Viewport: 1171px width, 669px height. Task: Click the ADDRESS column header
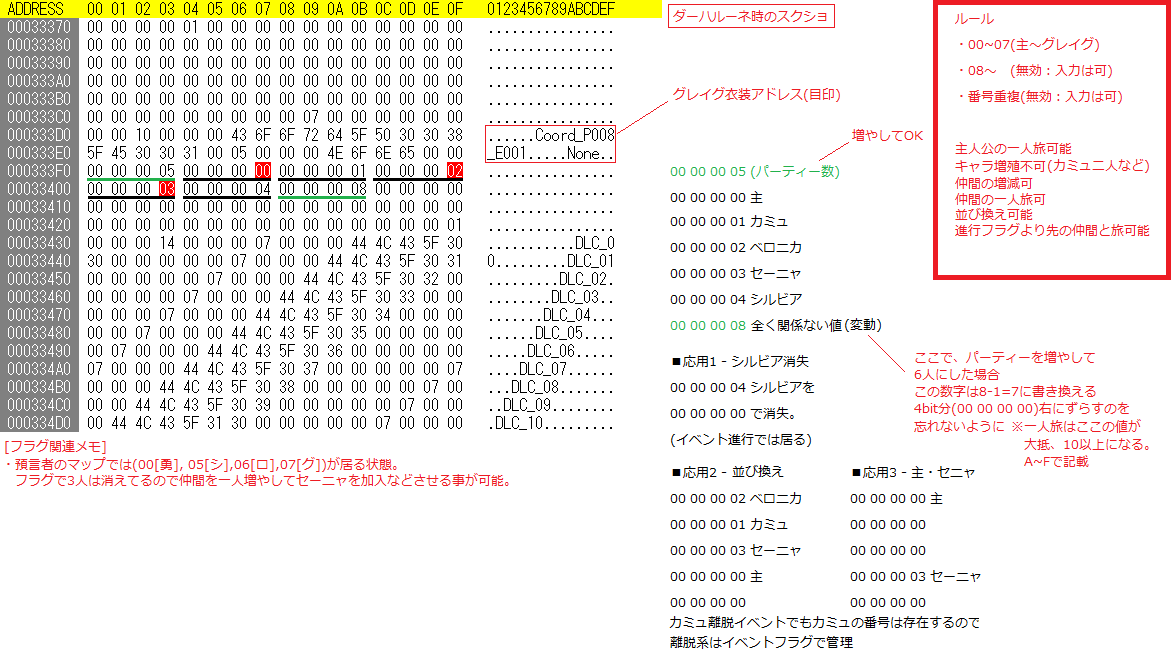point(35,9)
